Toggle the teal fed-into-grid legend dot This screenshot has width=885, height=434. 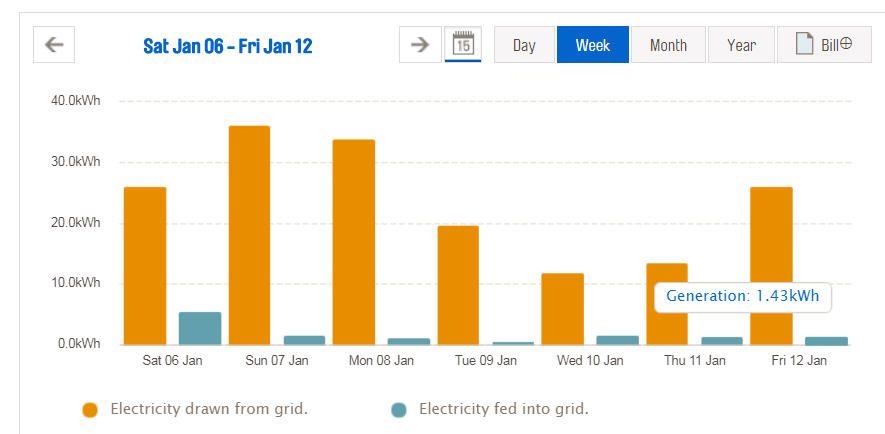[399, 409]
